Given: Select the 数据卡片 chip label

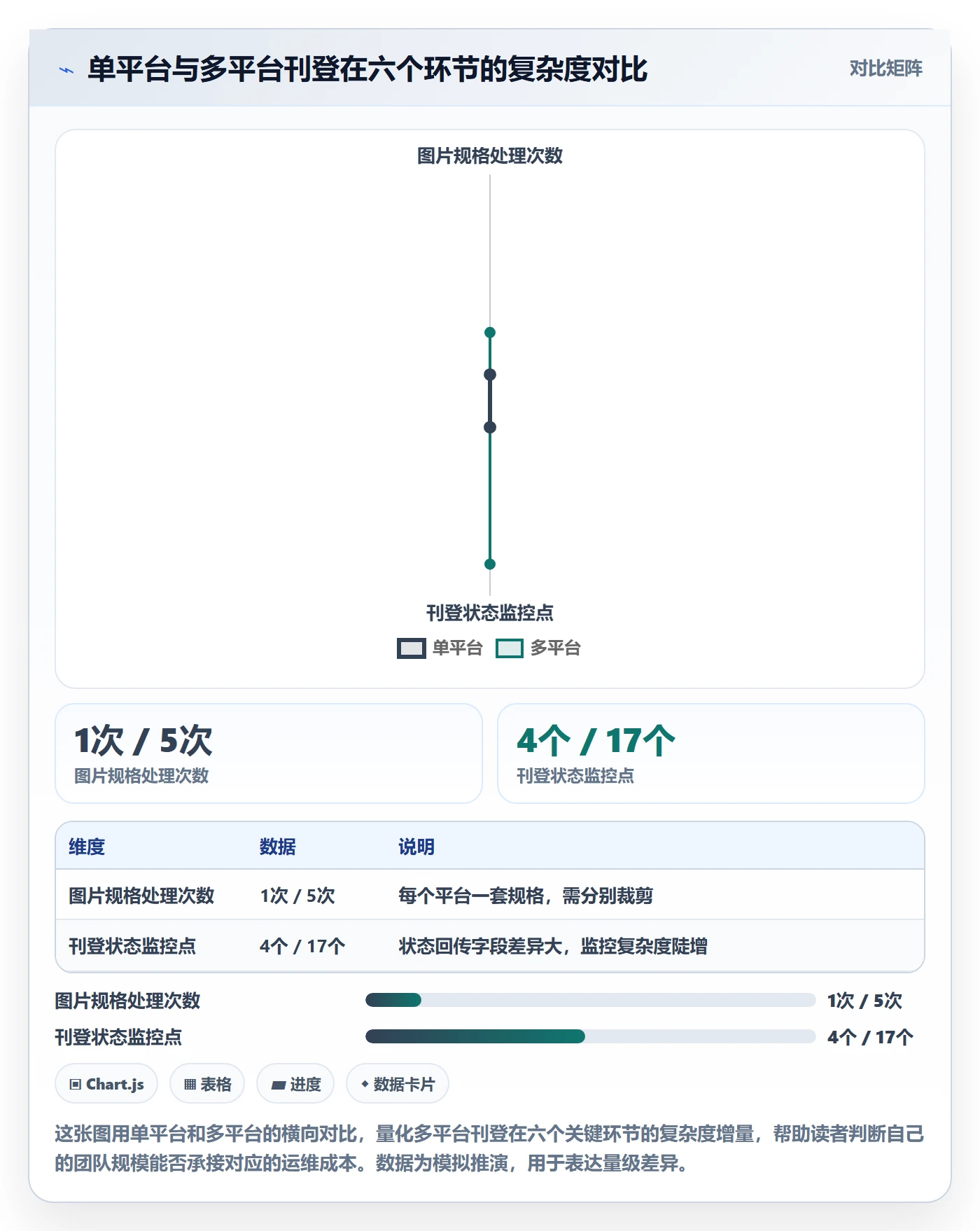Looking at the screenshot, I should point(404,1085).
